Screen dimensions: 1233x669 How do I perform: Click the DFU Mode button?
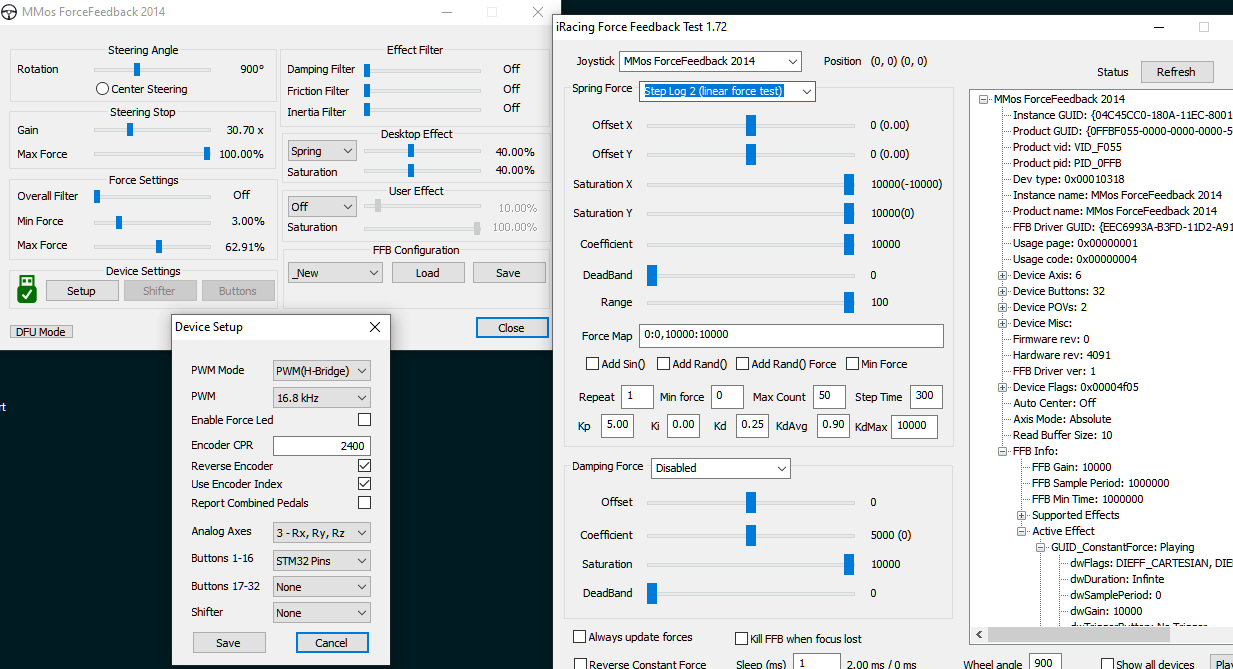[x=41, y=332]
